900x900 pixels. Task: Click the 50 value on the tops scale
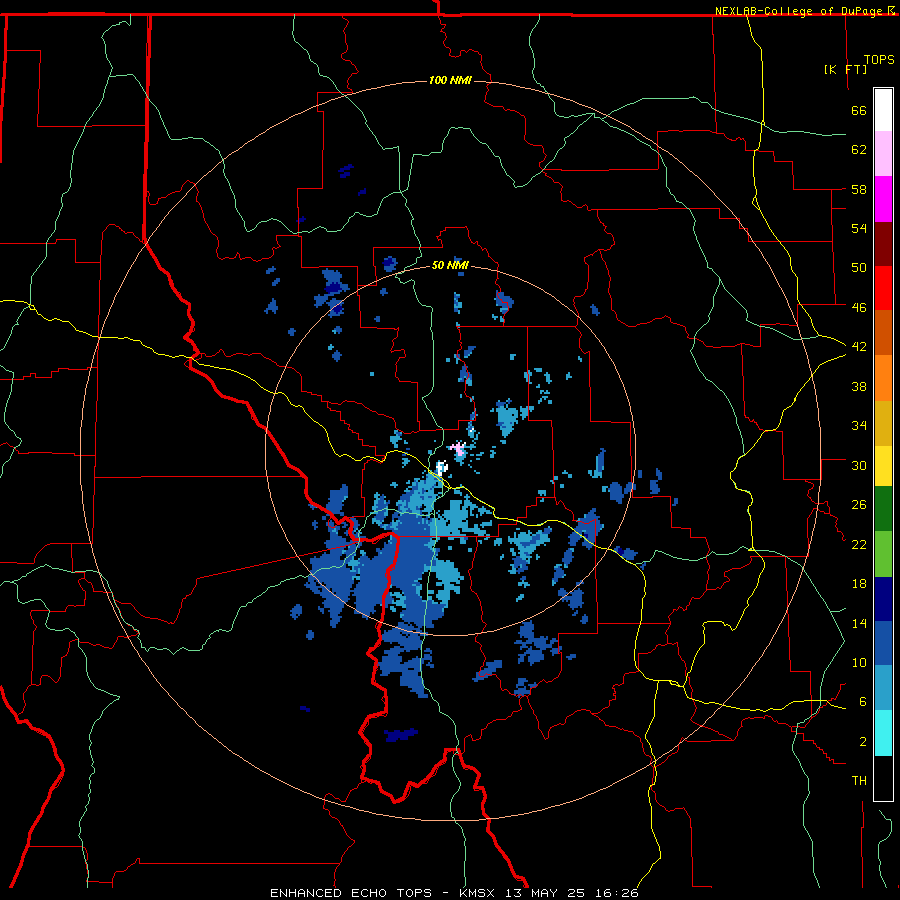tap(859, 267)
